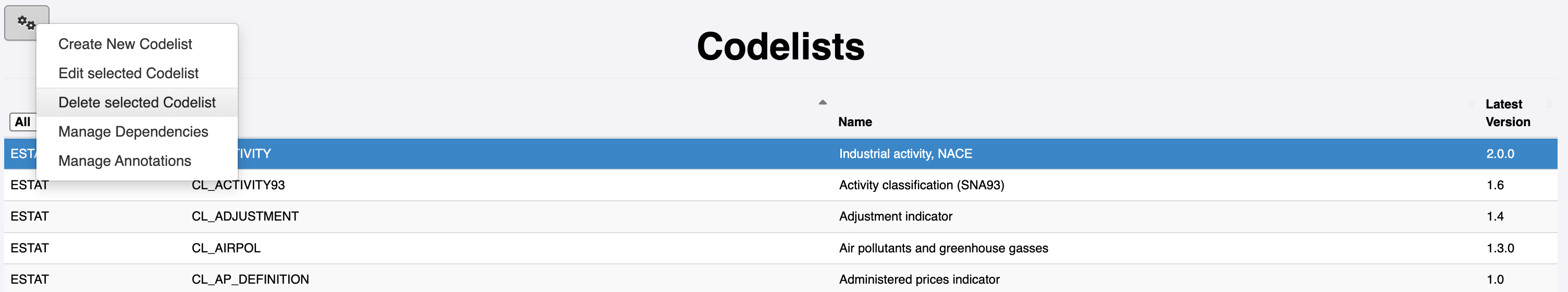Open the All filter dropdown
This screenshot has height=292, width=1568.
(x=22, y=121)
